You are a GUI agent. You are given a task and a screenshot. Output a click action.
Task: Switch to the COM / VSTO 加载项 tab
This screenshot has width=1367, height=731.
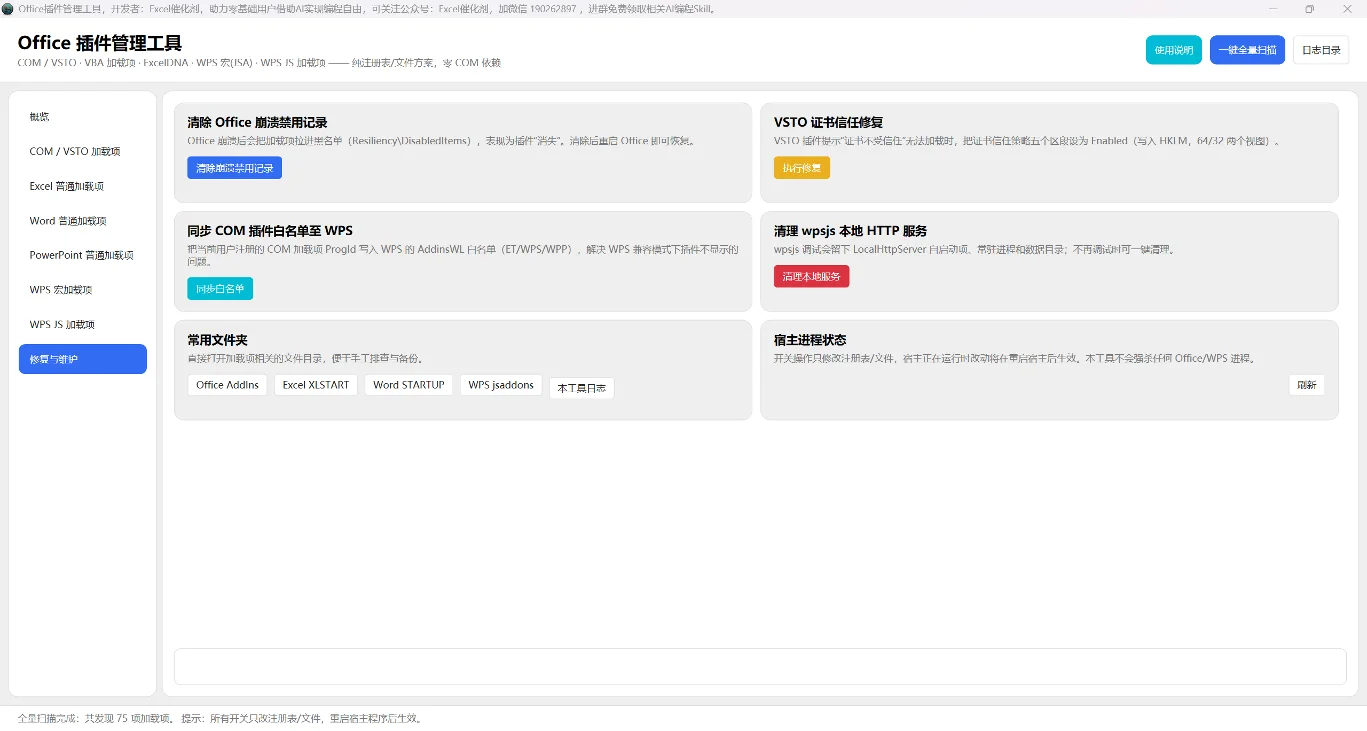click(83, 152)
